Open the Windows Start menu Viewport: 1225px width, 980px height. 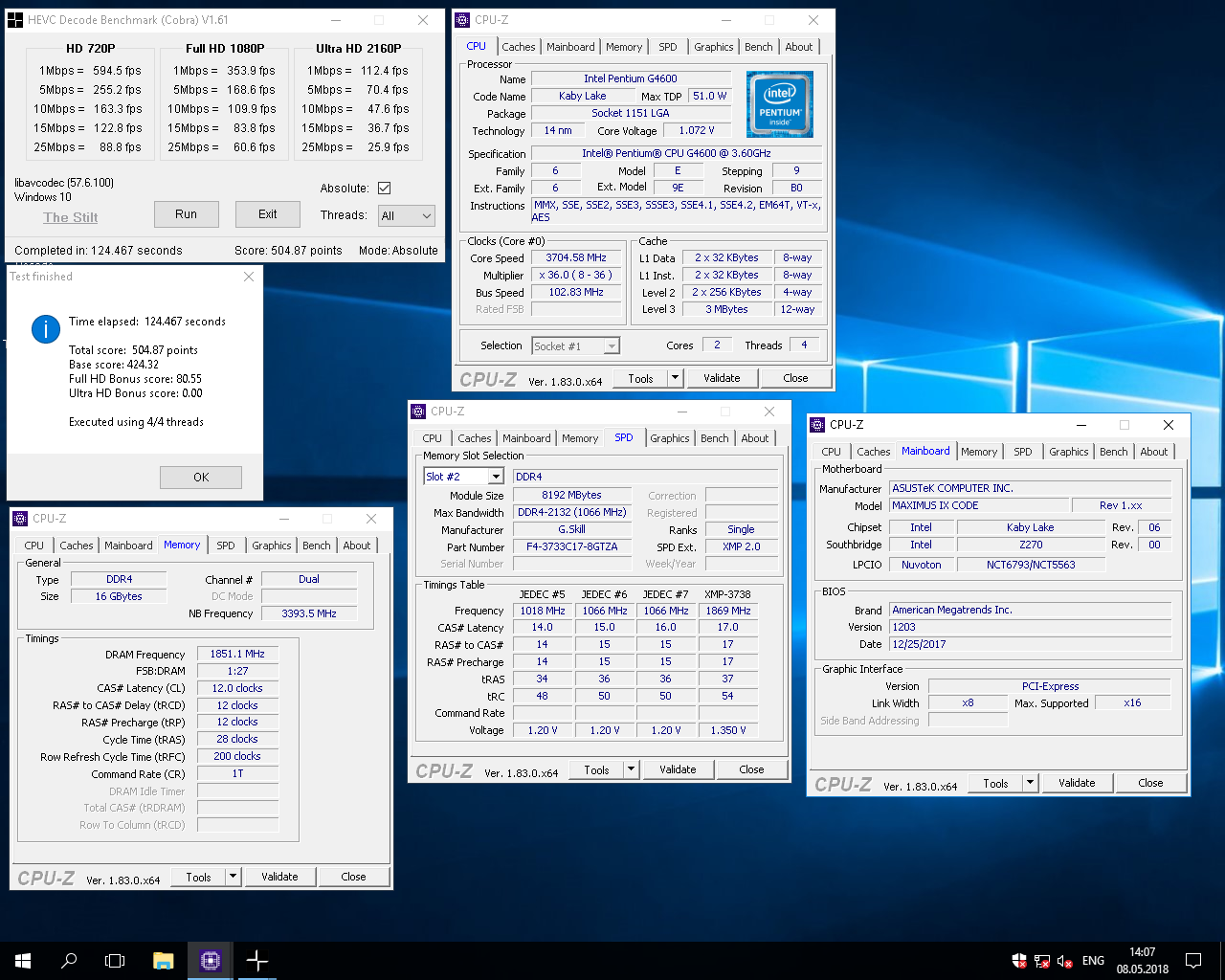23,961
